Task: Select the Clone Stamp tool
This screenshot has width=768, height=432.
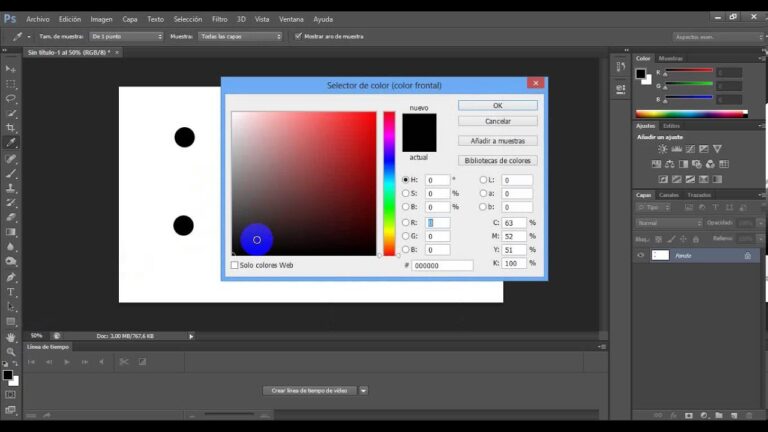Action: coord(10,188)
